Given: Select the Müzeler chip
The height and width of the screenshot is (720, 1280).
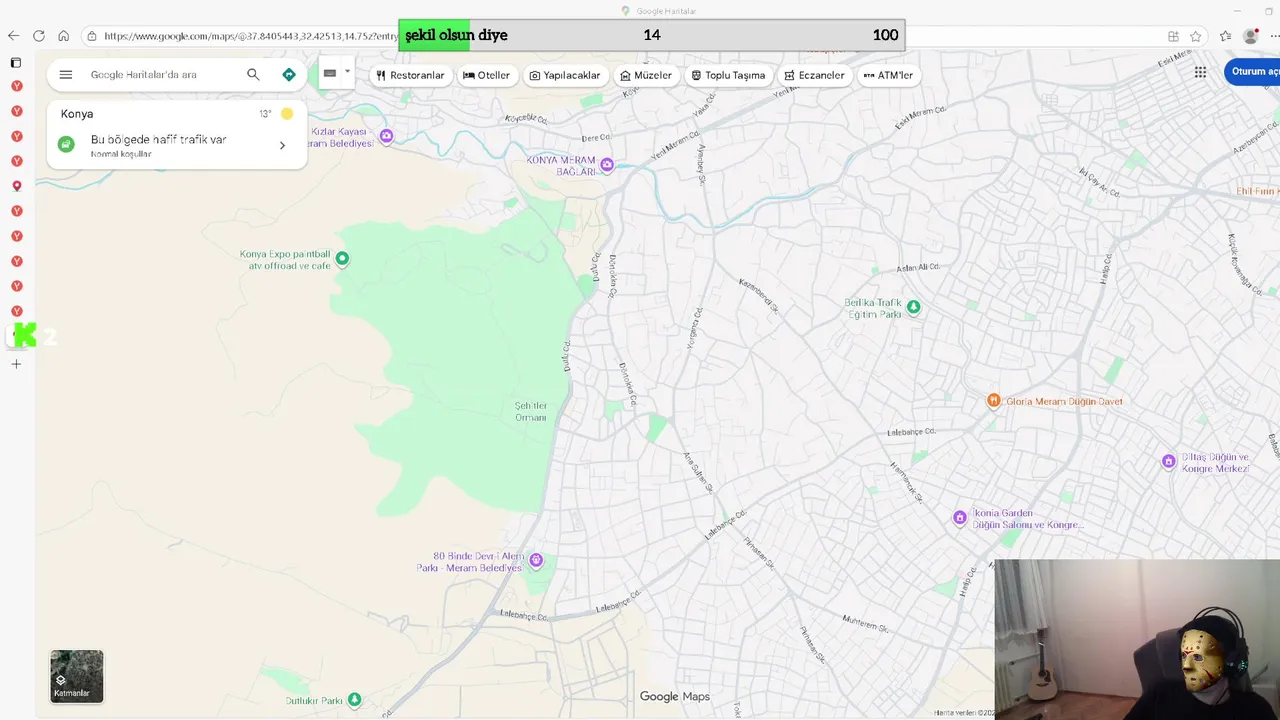Looking at the screenshot, I should pos(646,75).
